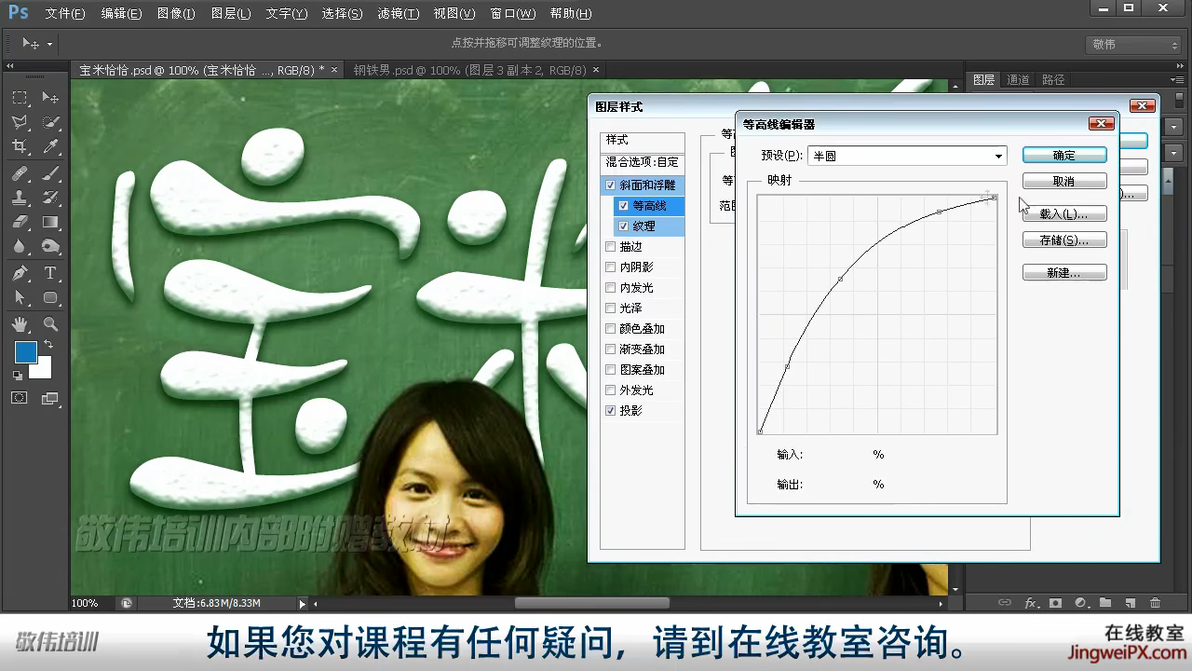
Task: Select the History Brush tool
Action: point(50,198)
